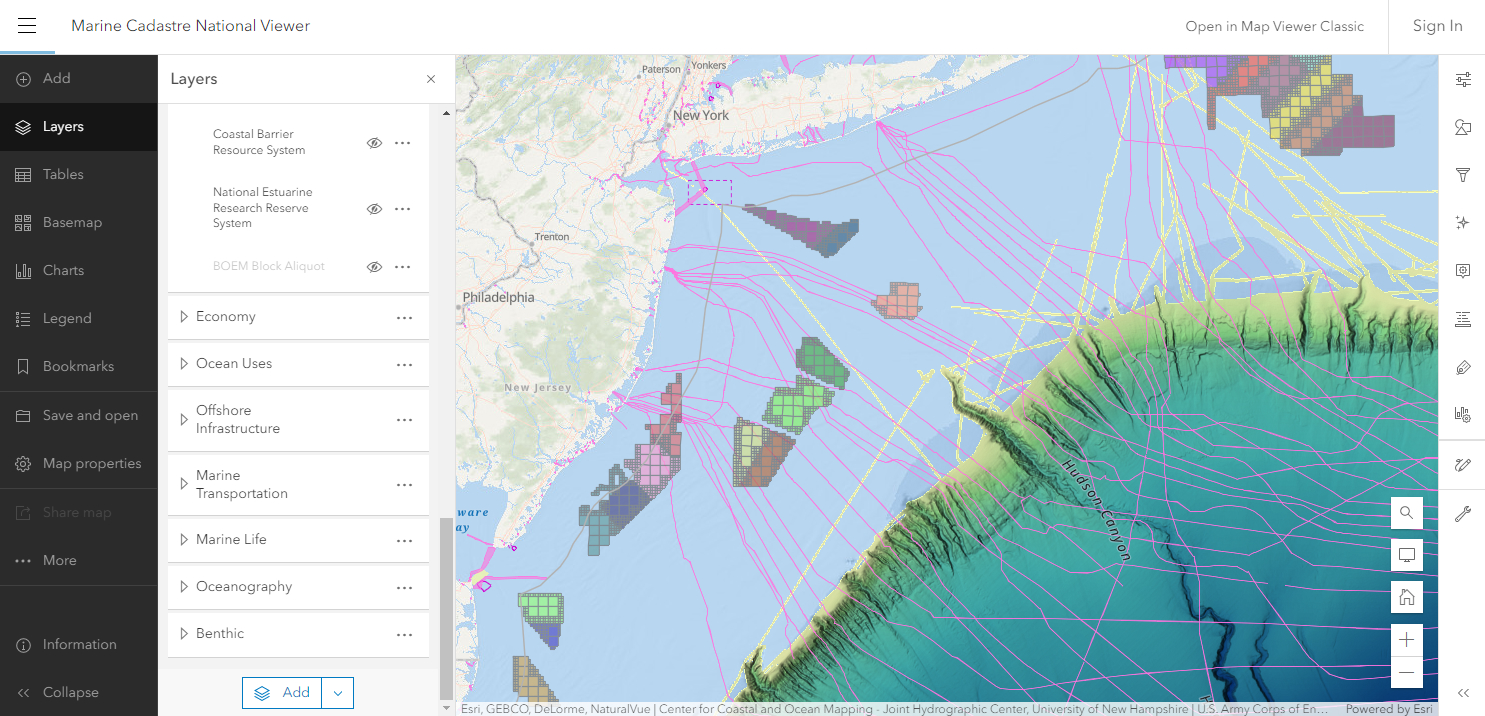Open Tables in the left sidebar
The image size is (1485, 716).
(78, 175)
